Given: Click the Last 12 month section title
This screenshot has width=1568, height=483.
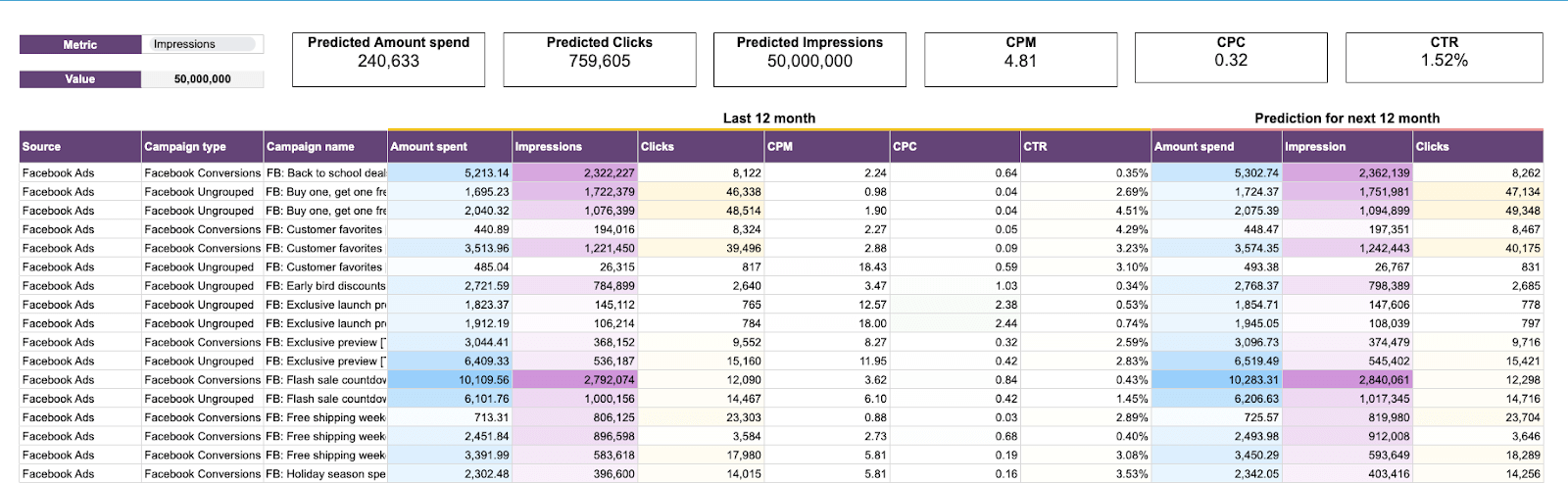Looking at the screenshot, I should point(768,119).
